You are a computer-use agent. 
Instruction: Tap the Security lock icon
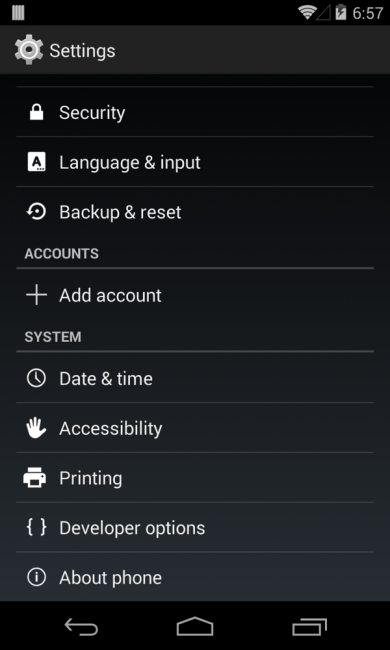pos(36,112)
